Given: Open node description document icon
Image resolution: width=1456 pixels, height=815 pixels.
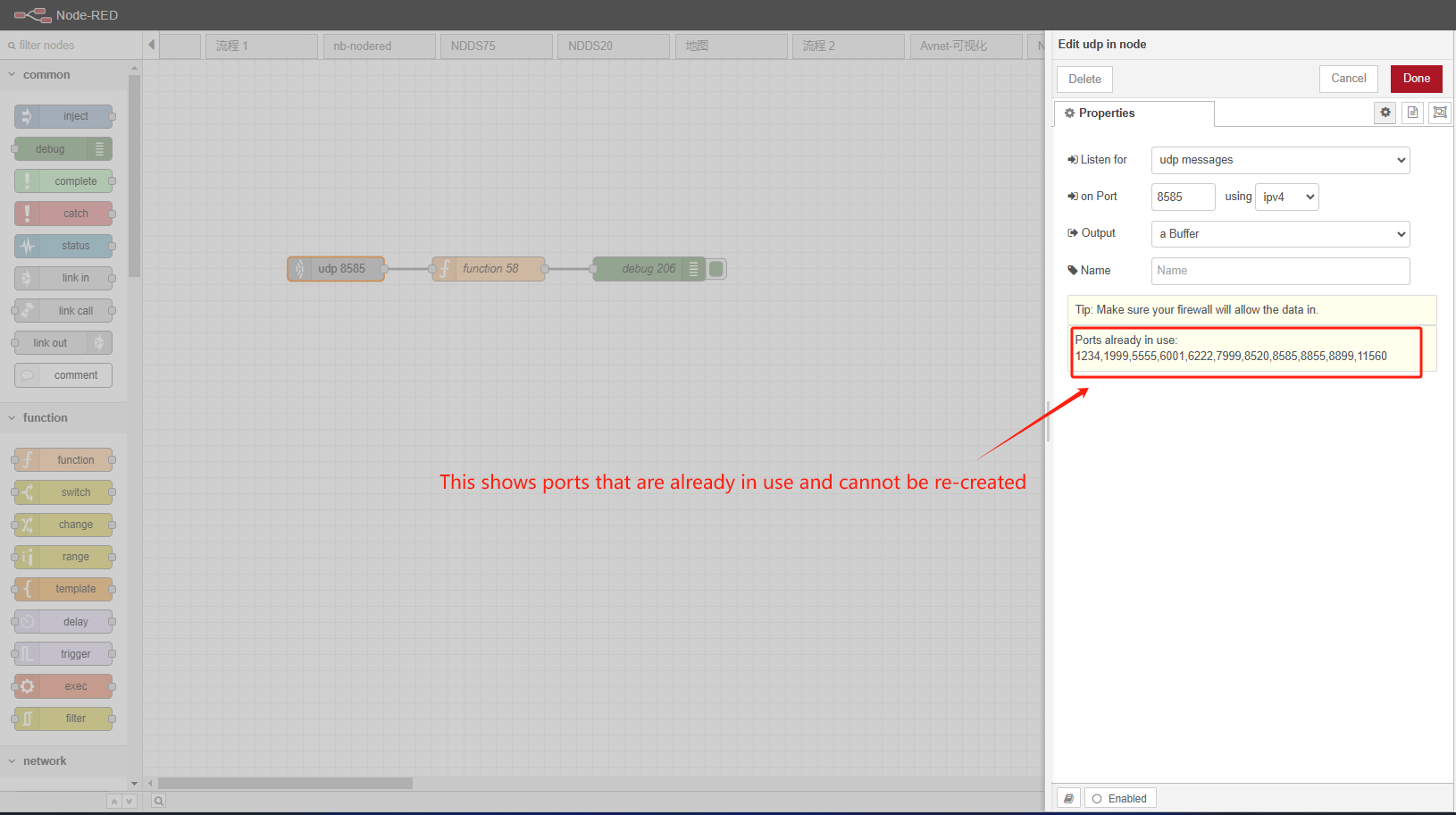Looking at the screenshot, I should (1412, 113).
